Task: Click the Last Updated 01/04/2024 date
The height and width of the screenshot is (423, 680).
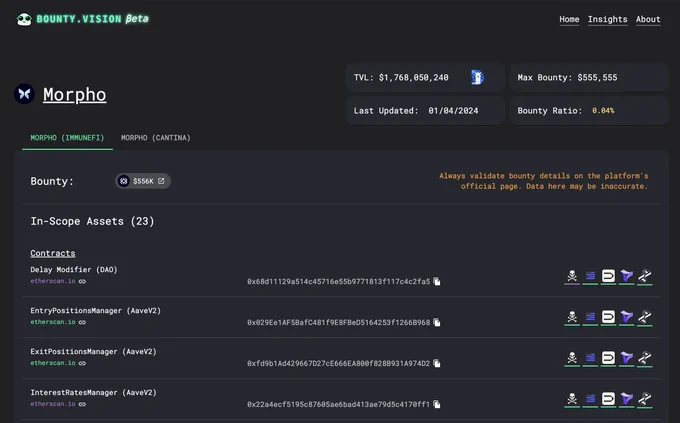Action: coord(416,111)
